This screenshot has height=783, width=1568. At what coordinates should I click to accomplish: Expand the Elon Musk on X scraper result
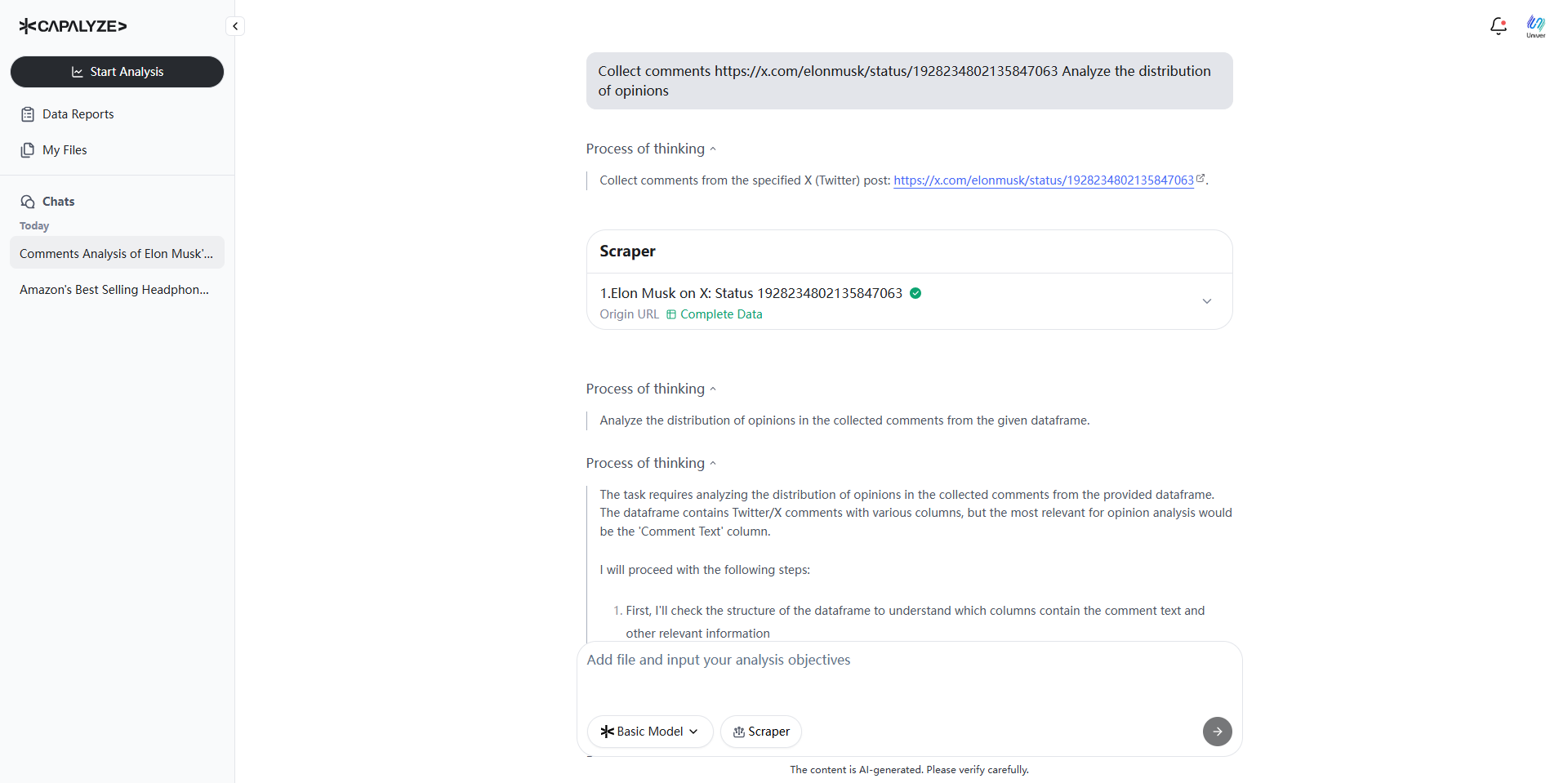pyautogui.click(x=1206, y=301)
